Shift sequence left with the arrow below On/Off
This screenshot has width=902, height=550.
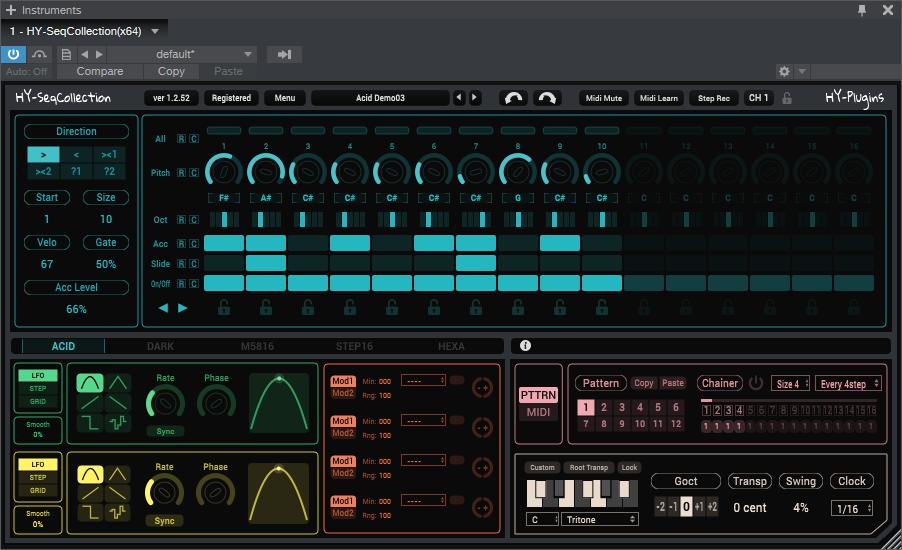pyautogui.click(x=163, y=308)
